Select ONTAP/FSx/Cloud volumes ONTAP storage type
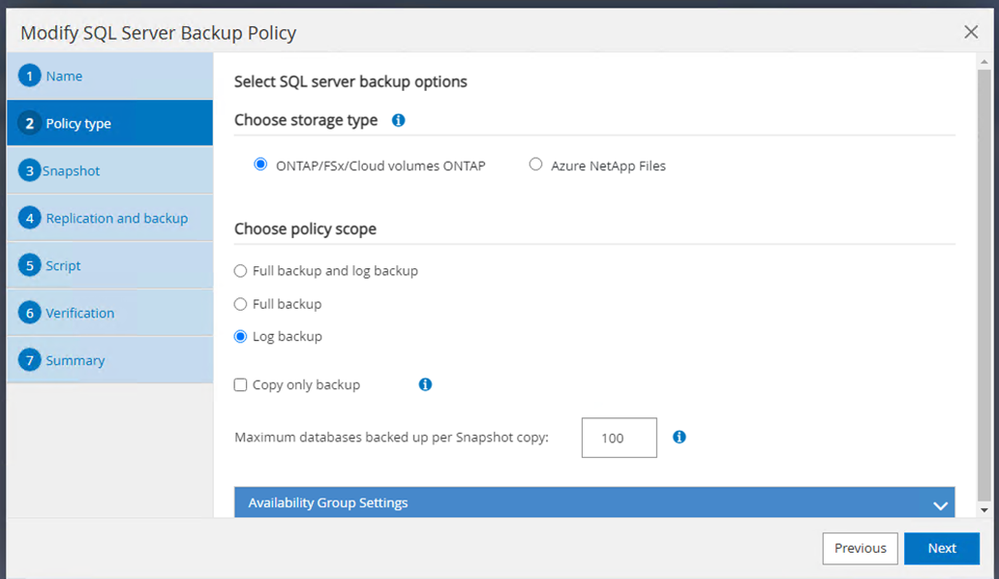999x579 pixels. coord(261,165)
